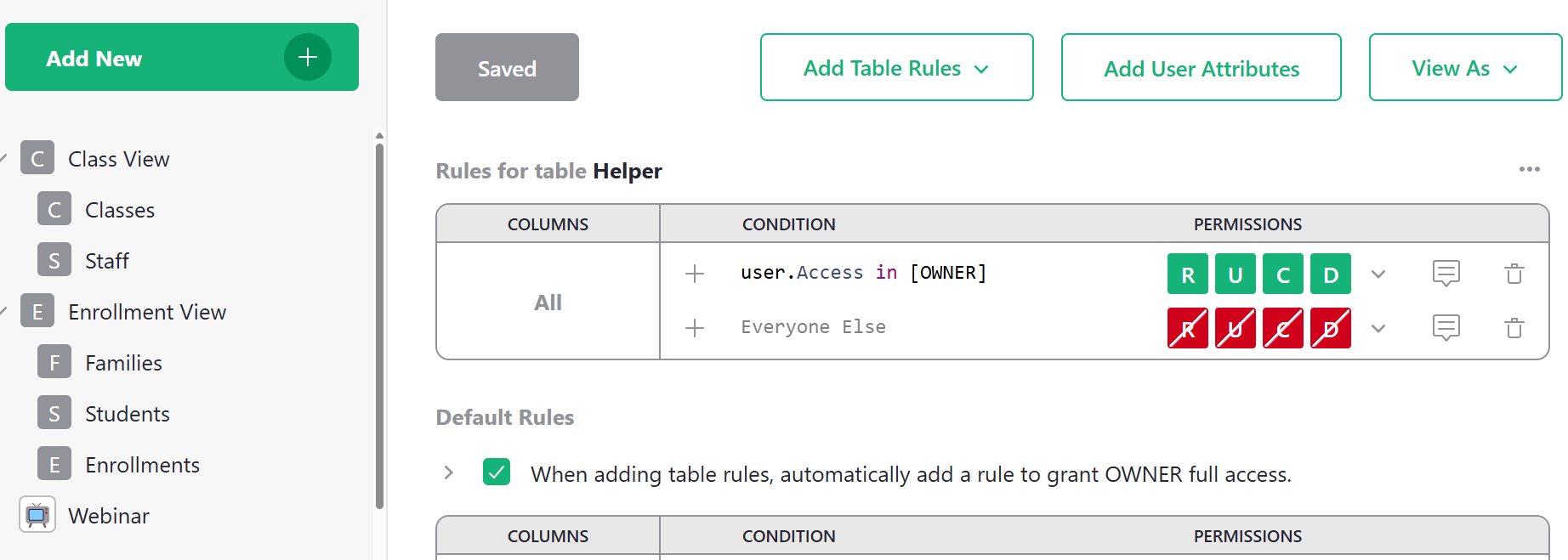
Task: Select the Students page icon
Action: click(x=54, y=413)
